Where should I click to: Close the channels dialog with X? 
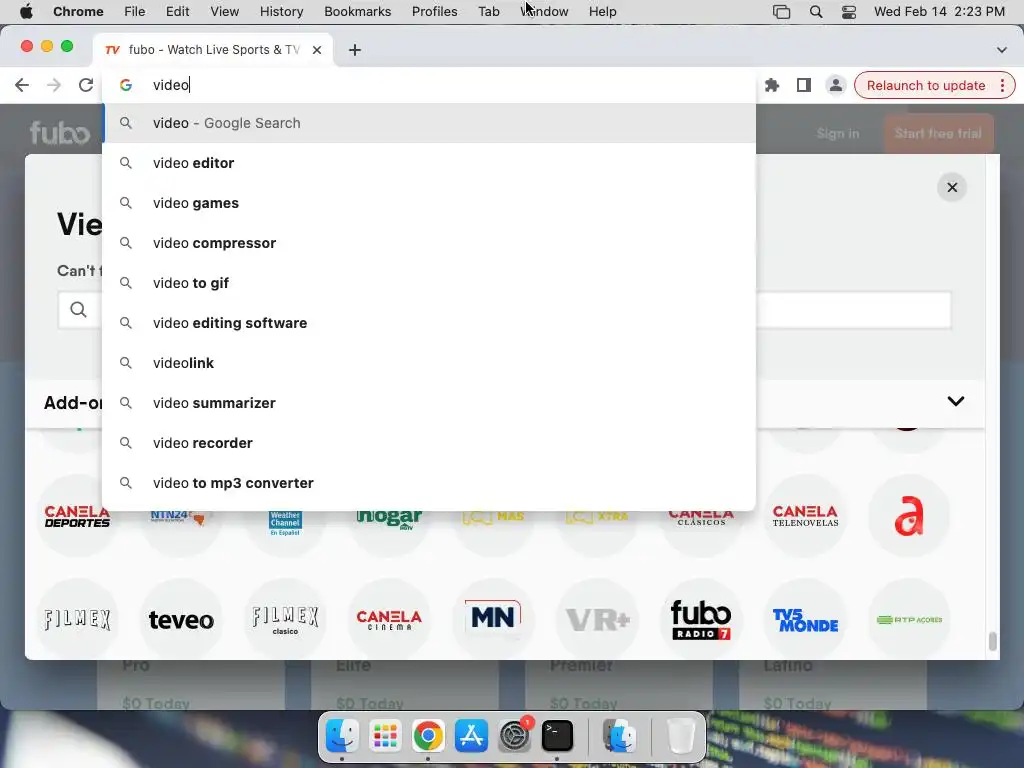(952, 187)
